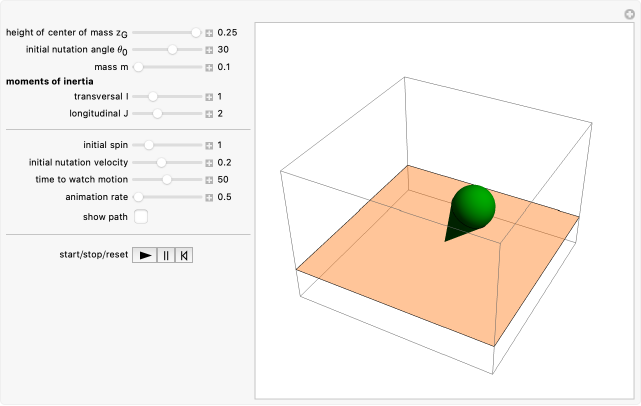The height and width of the screenshot is (406, 641).
Task: Click the top-right panel options plus icon
Action: [629, 13]
